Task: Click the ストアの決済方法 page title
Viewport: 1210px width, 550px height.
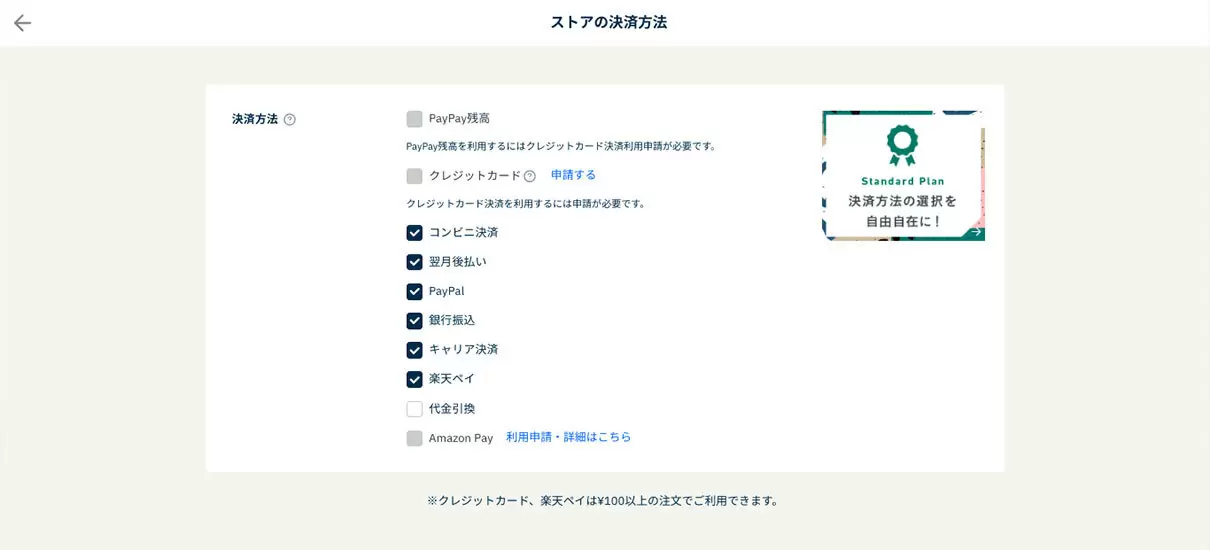Action: click(608, 22)
